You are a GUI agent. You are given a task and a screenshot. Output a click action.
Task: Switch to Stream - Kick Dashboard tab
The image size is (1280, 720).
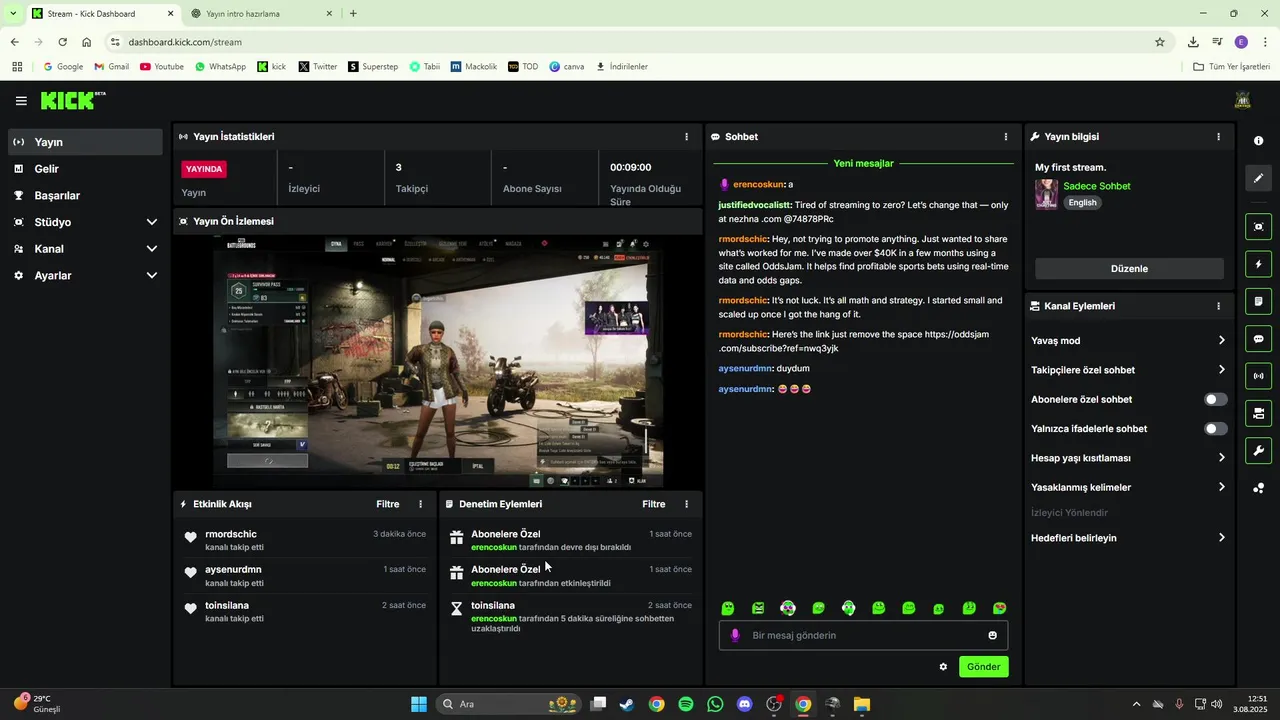103,14
